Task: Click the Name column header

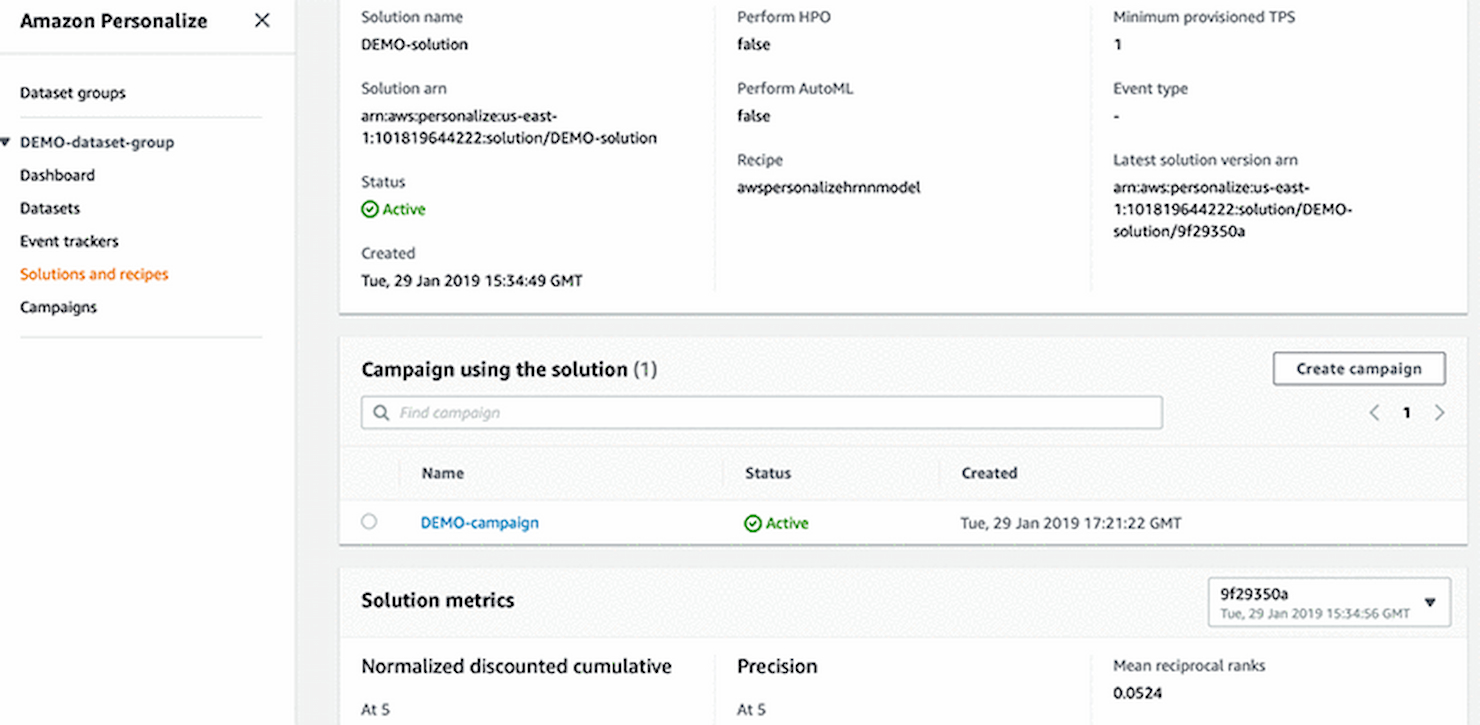Action: [442, 473]
